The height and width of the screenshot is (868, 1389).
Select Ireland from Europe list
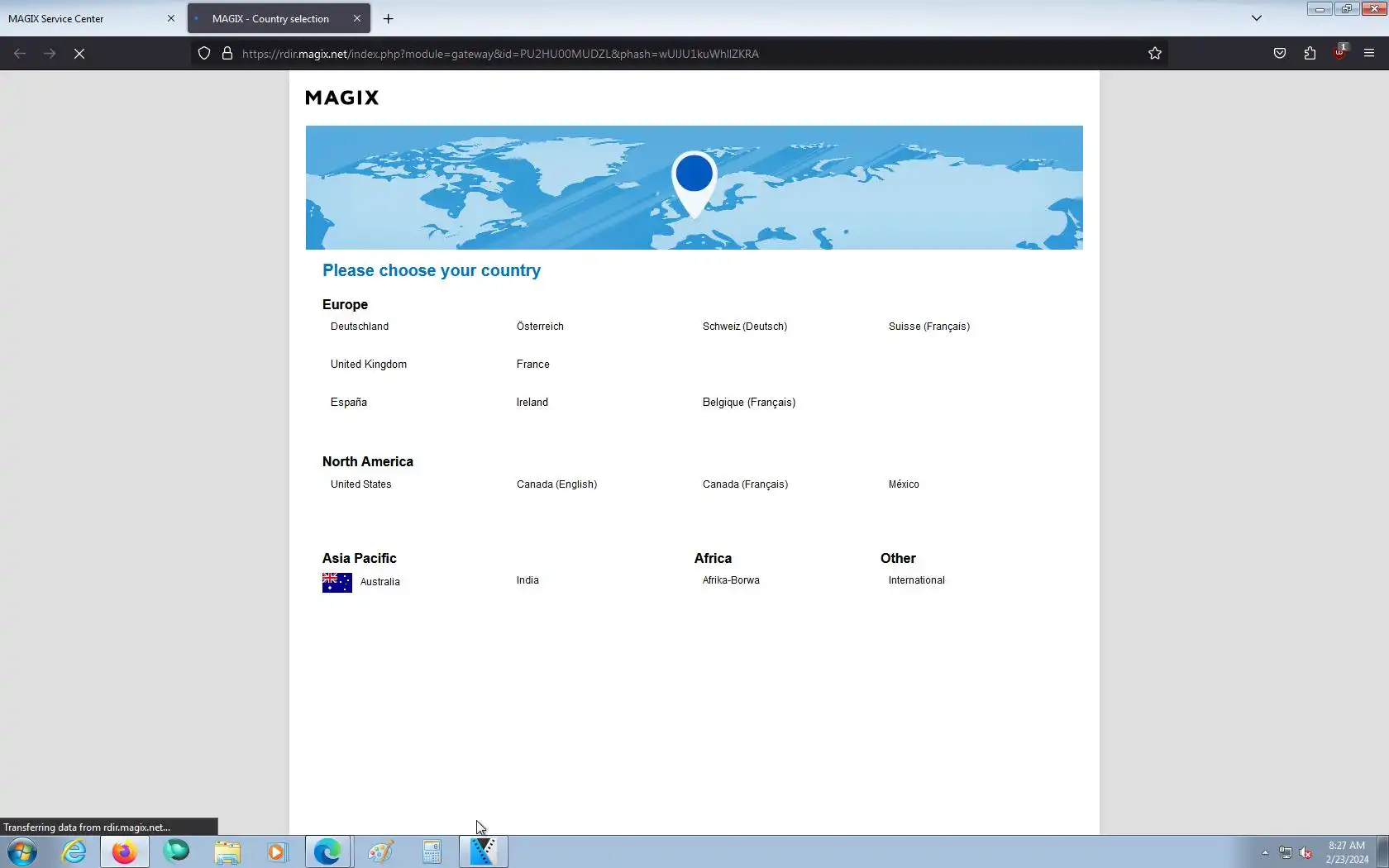click(x=532, y=403)
